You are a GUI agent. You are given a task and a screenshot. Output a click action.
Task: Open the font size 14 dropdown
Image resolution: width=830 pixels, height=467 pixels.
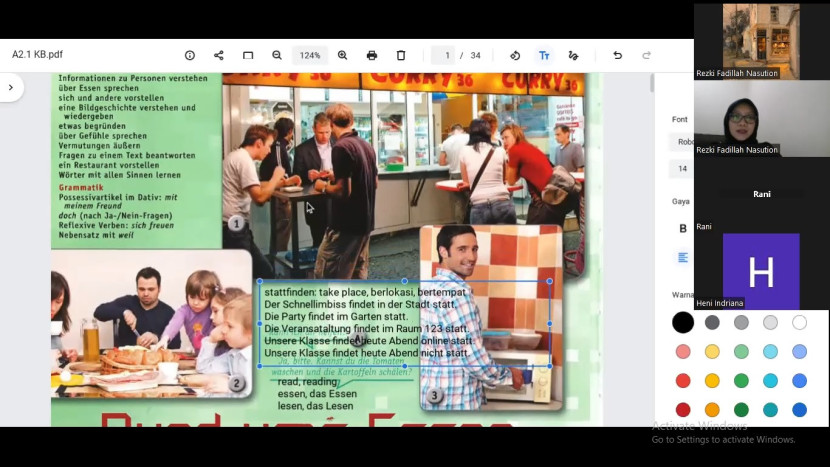pyautogui.click(x=684, y=169)
